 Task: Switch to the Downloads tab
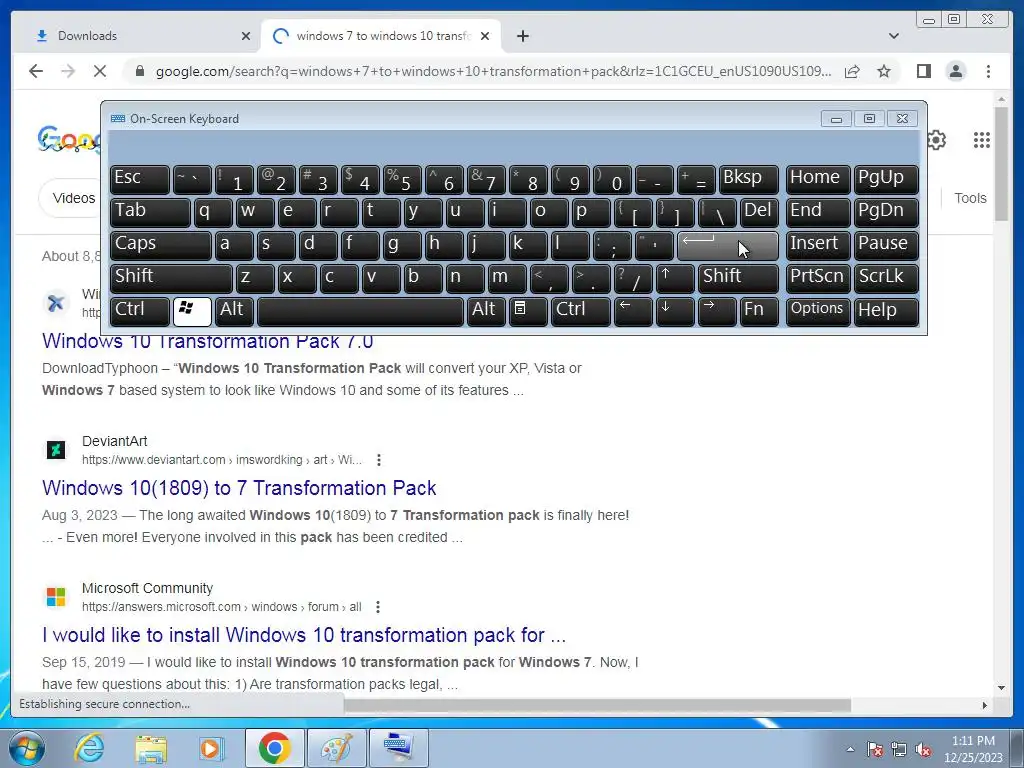pyautogui.click(x=136, y=36)
